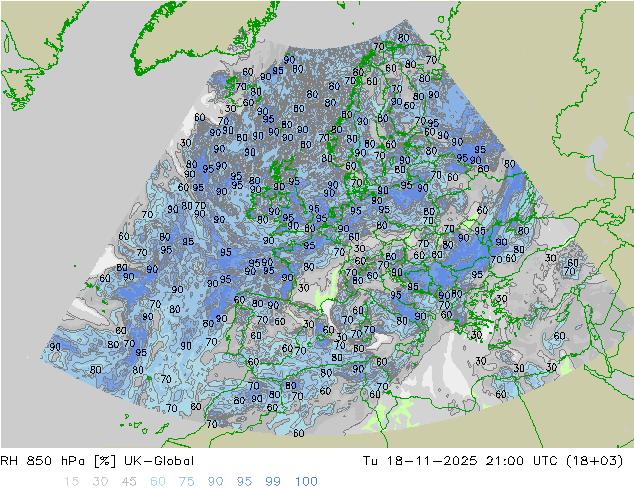Click the legend value 15
This screenshot has width=634, height=490.
pos(71,482)
